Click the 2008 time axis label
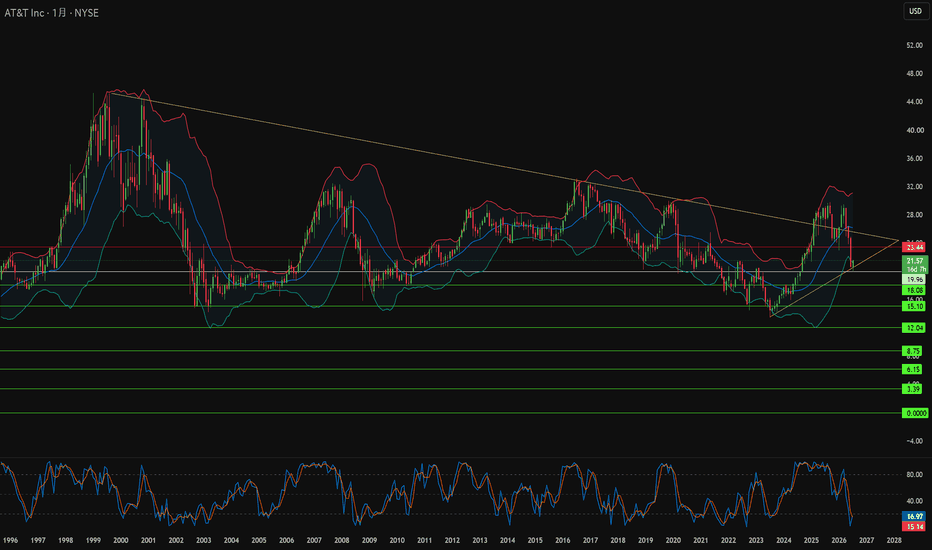Screen dimensions: 932x550 click(x=342, y=540)
